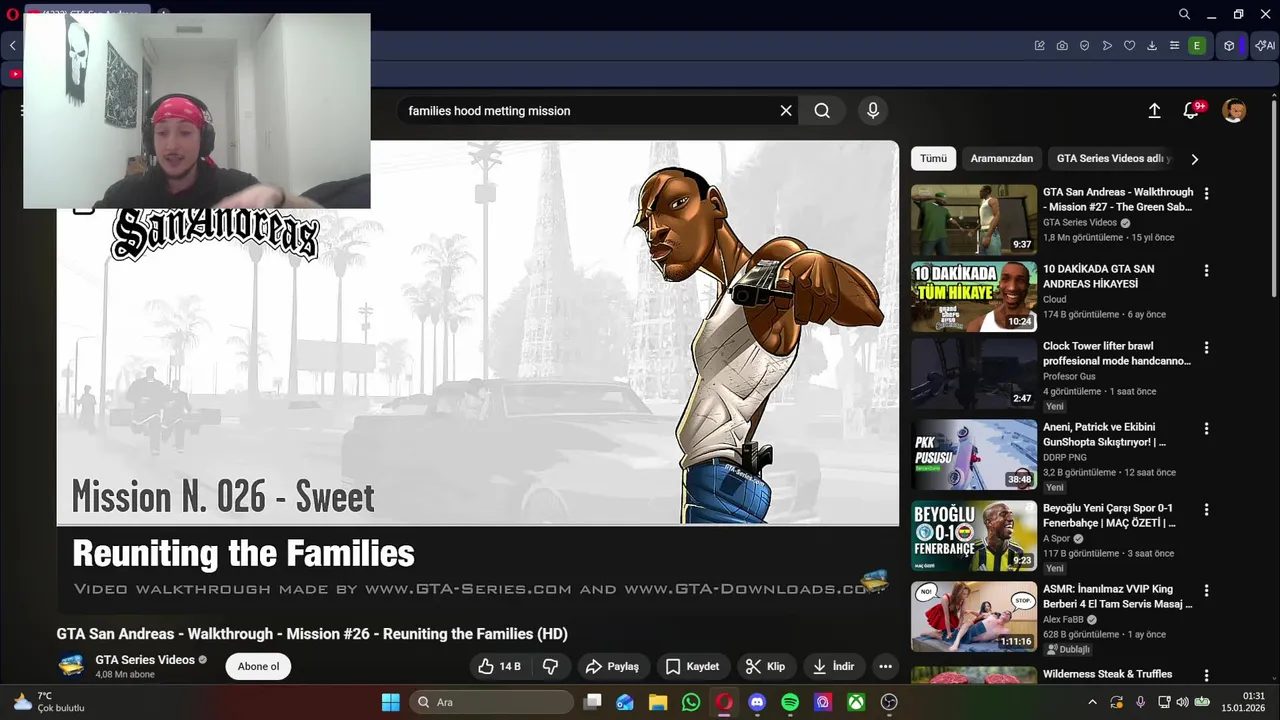The image size is (1280, 720).
Task: Like the video with the thumbs-up button
Action: (x=499, y=666)
